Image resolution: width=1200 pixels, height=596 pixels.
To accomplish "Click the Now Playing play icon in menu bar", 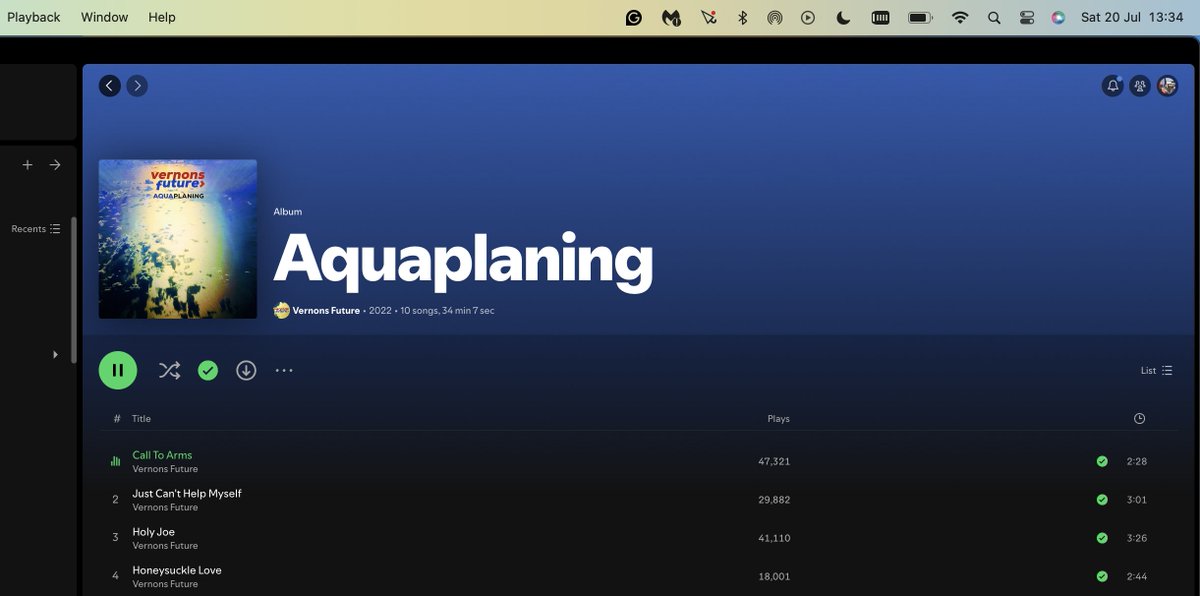I will 808,17.
